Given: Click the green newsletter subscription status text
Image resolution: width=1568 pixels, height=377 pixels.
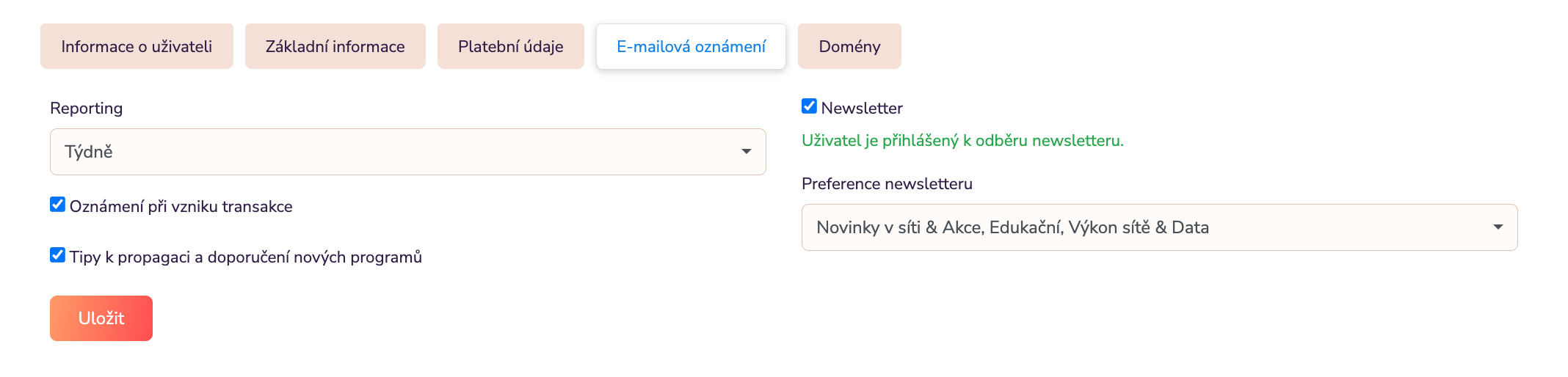Looking at the screenshot, I should [962, 141].
